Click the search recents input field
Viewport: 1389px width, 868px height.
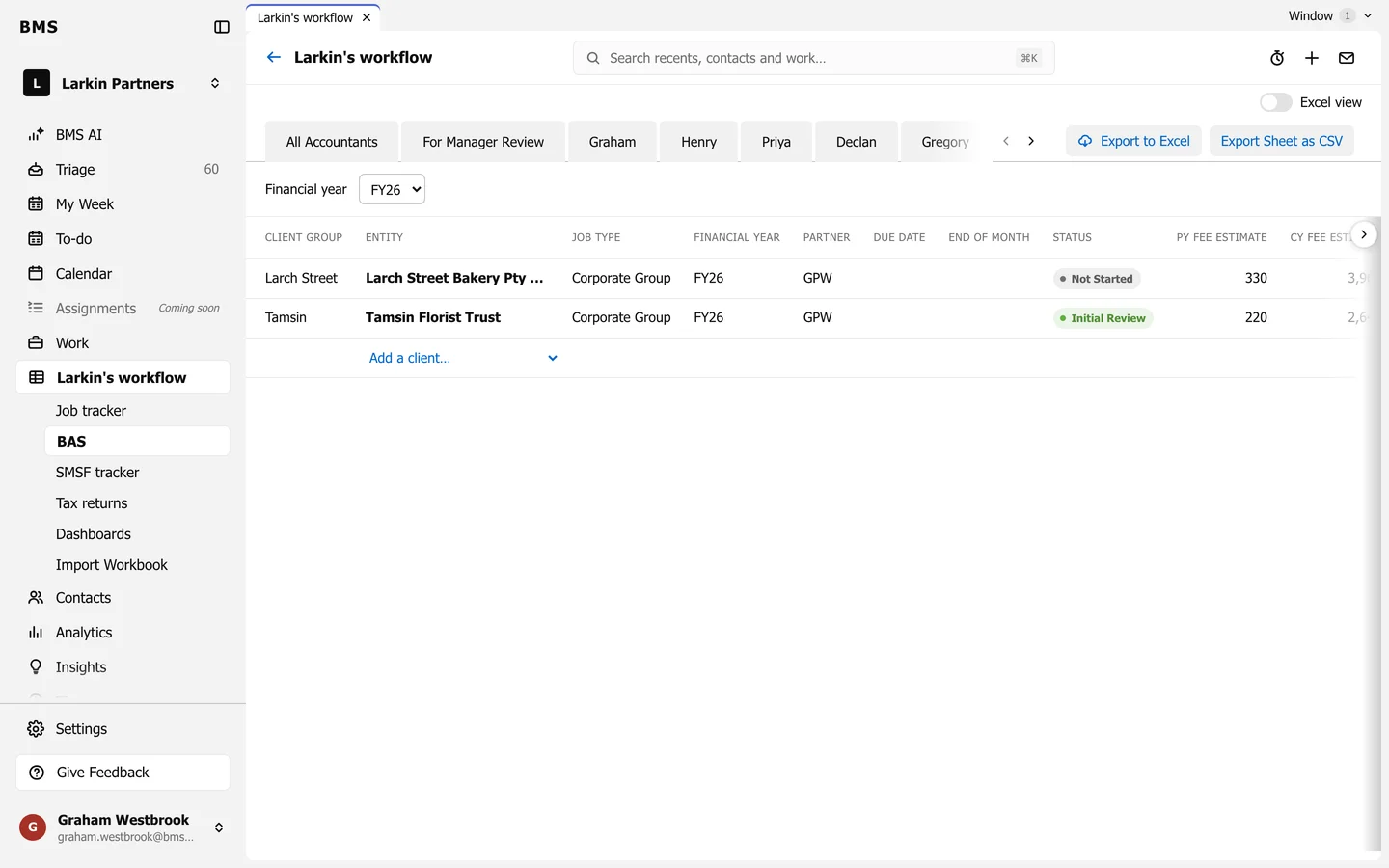click(813, 58)
